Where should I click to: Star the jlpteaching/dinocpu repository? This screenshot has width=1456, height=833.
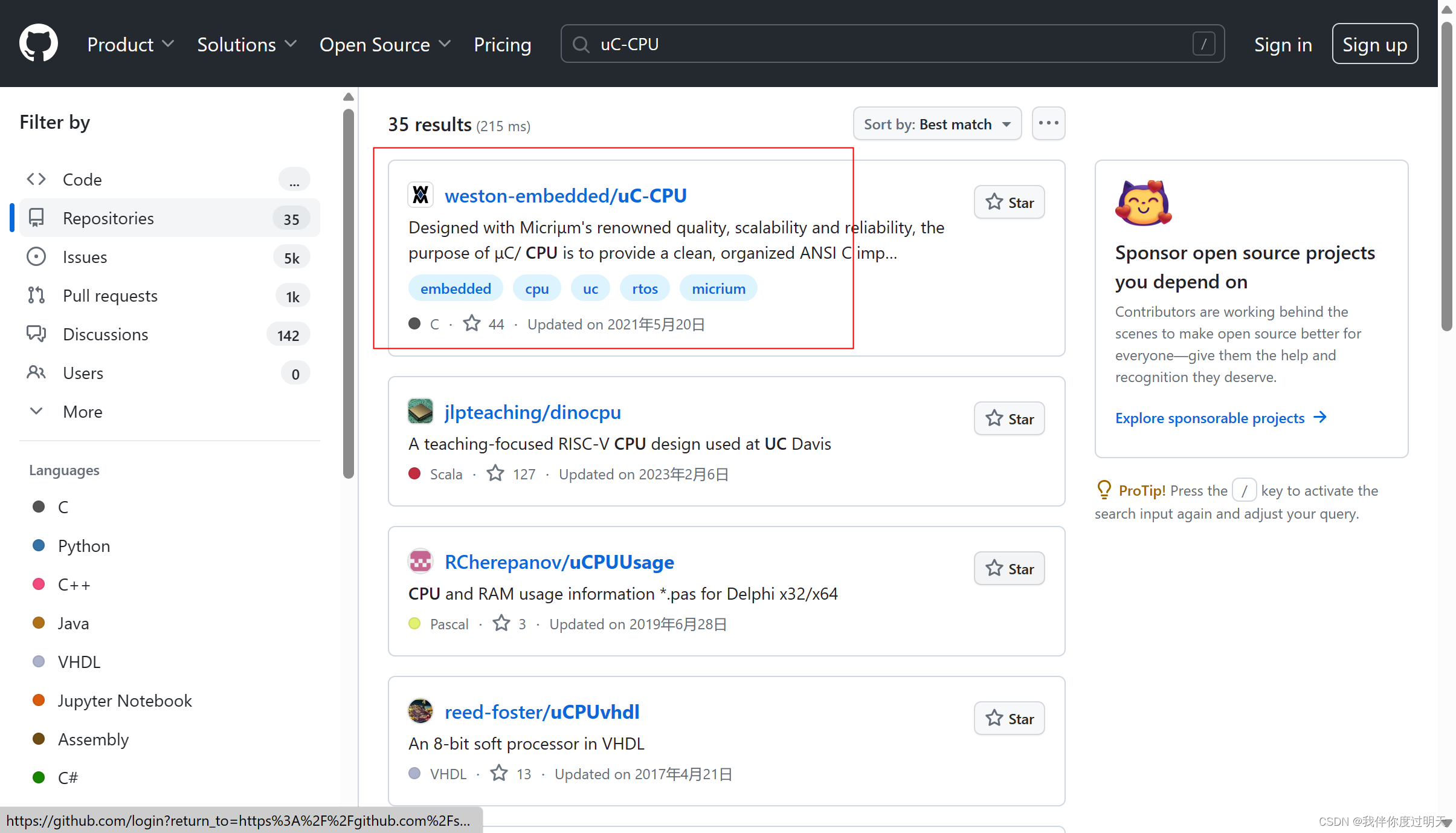point(1009,419)
